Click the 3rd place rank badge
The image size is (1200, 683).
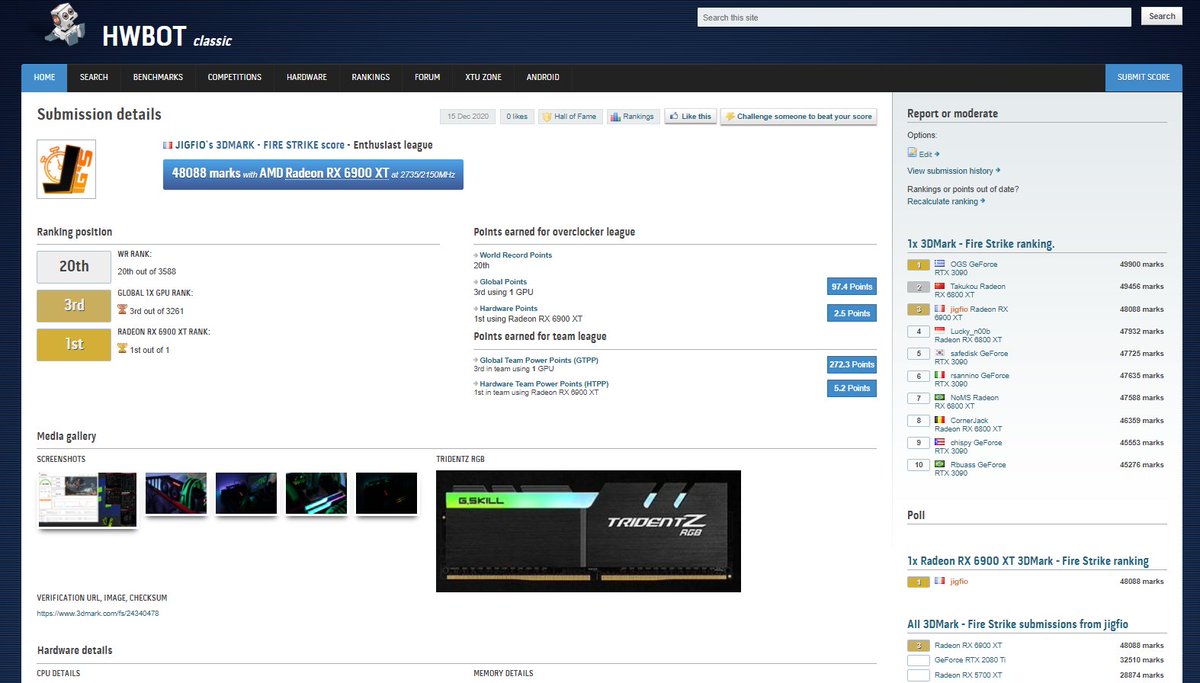coord(74,305)
